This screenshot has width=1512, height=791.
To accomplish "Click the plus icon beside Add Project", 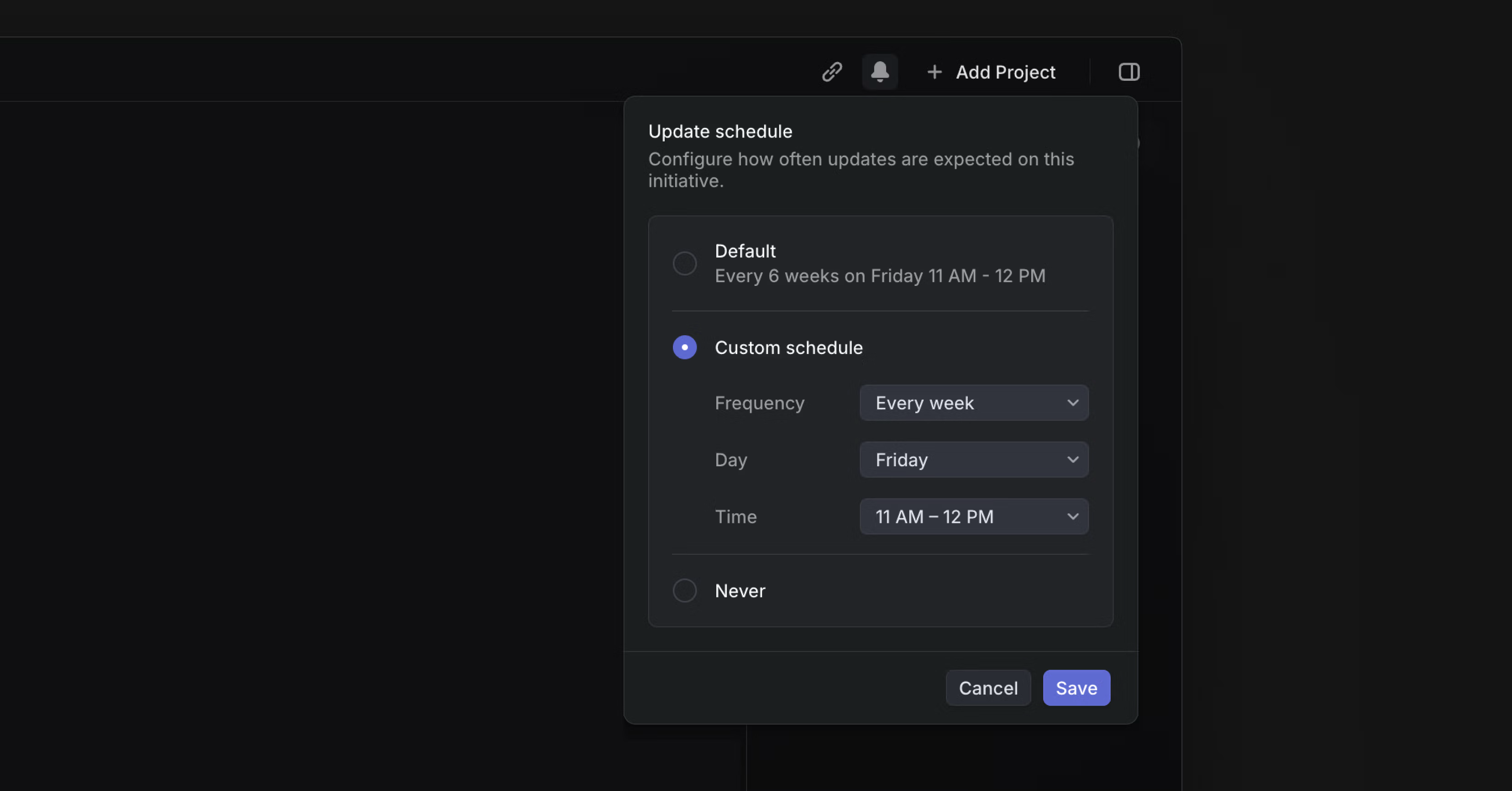I will point(934,72).
